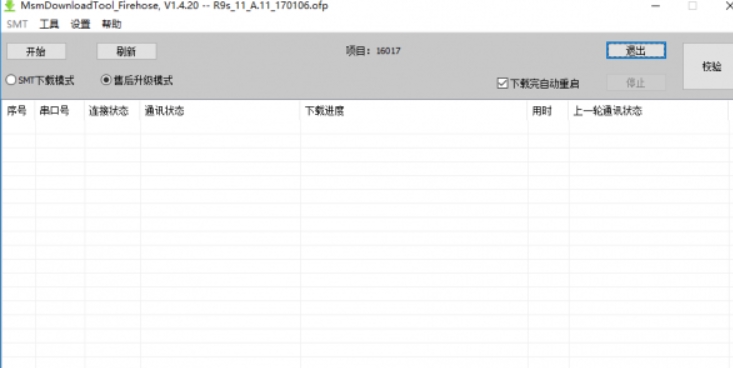Click the 通讯状态 column header
733x368 pixels.
point(220,111)
